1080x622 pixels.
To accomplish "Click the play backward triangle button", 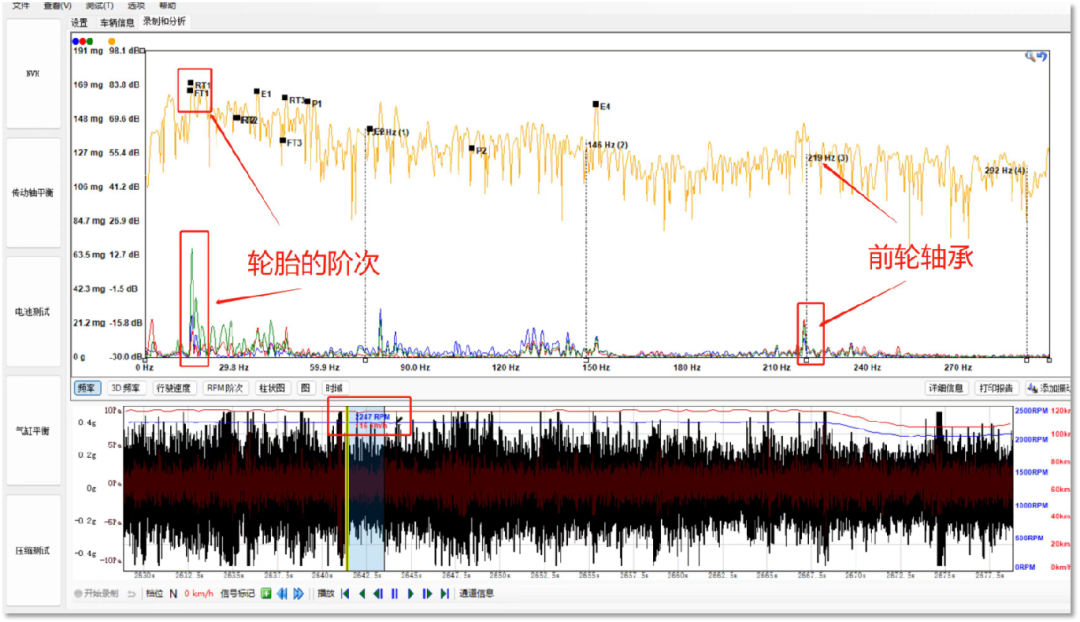I will [x=362, y=593].
